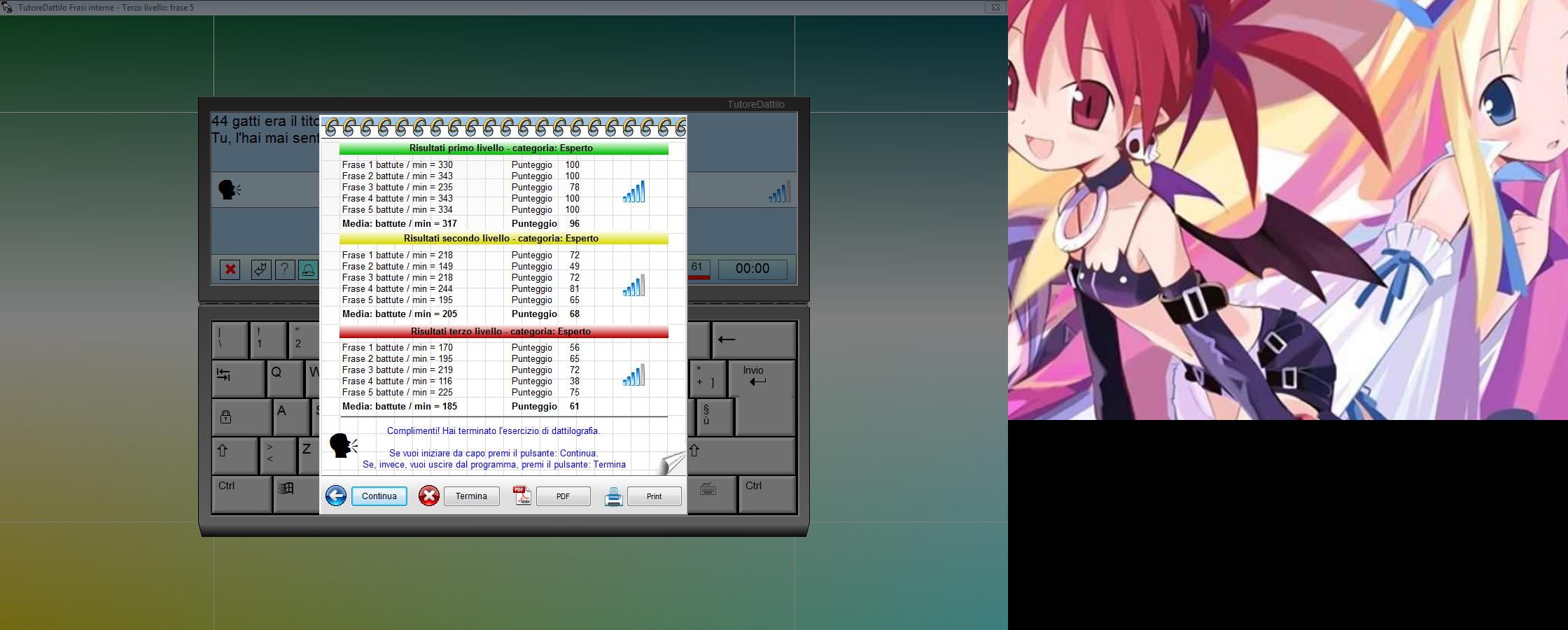Click the Z key on virtual keyboard
The image size is (1568, 630).
click(309, 456)
